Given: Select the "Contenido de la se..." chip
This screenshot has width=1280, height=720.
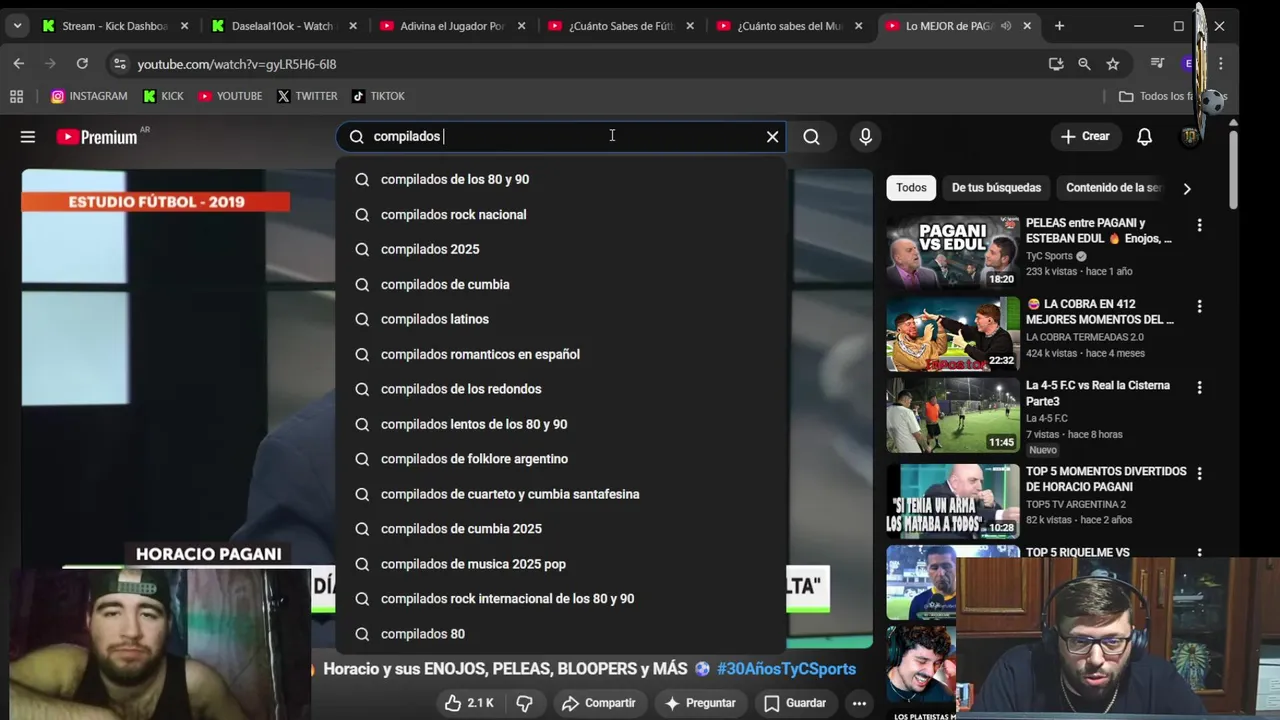Looking at the screenshot, I should (x=1114, y=188).
